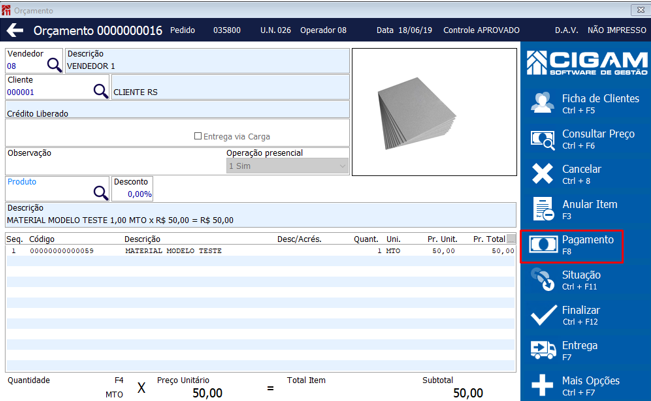Toggle Entrega via Carga checkbox
651x401 pixels.
pyautogui.click(x=198, y=136)
